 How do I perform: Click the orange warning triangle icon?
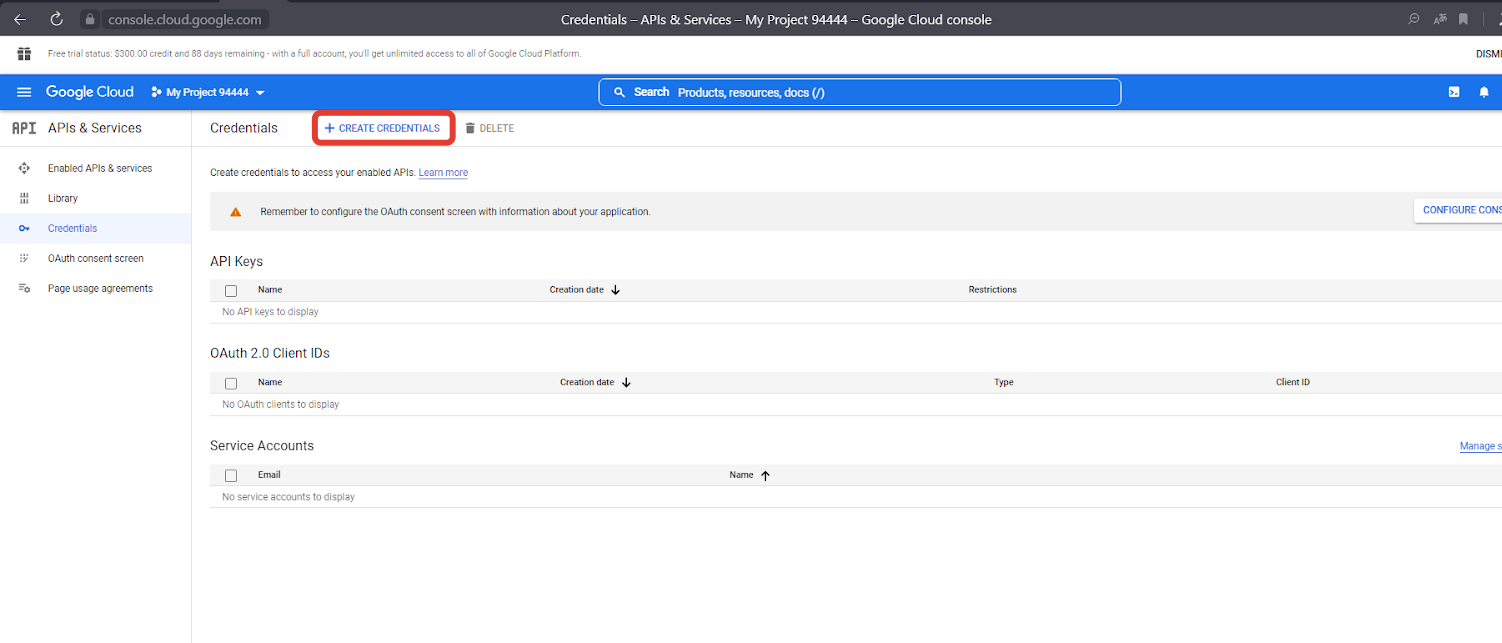(236, 212)
